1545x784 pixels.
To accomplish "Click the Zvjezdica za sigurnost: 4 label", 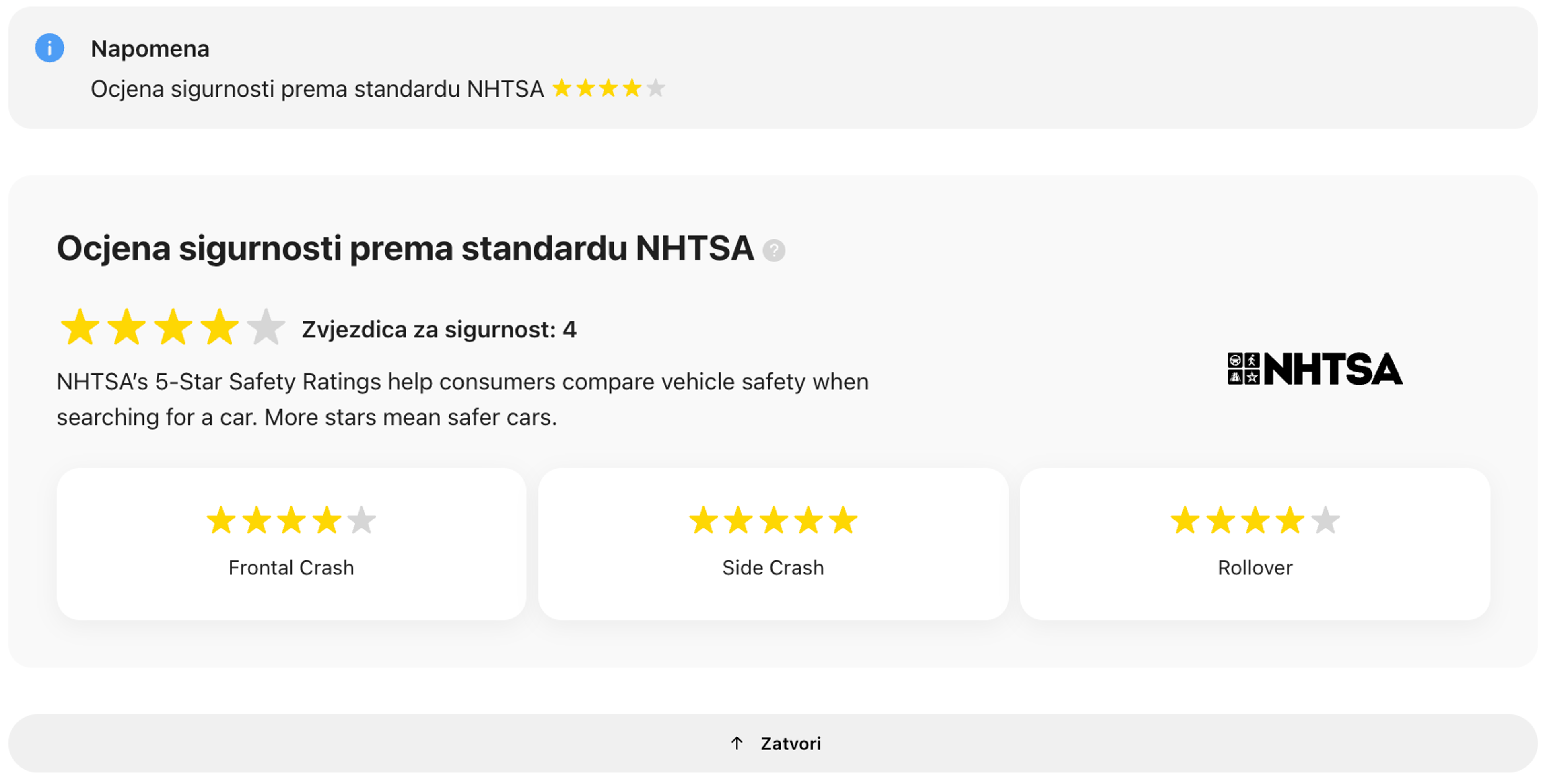I will pyautogui.click(x=439, y=329).
